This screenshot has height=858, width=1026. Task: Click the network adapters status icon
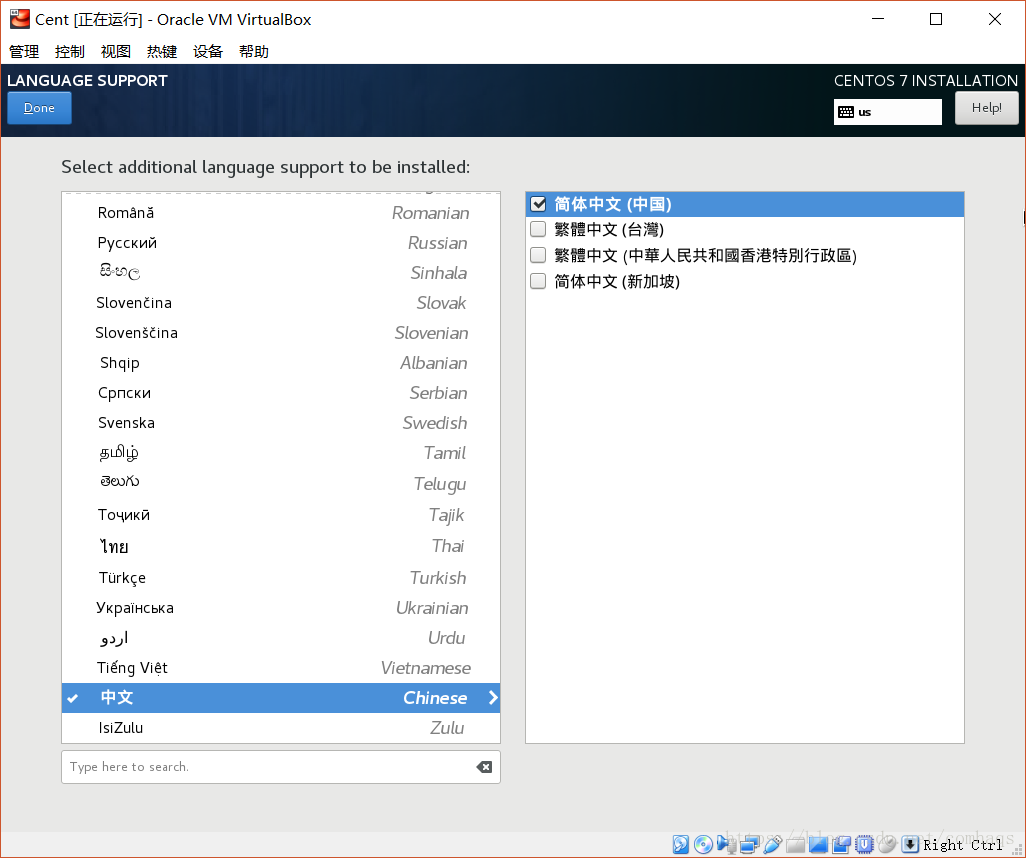click(x=749, y=844)
